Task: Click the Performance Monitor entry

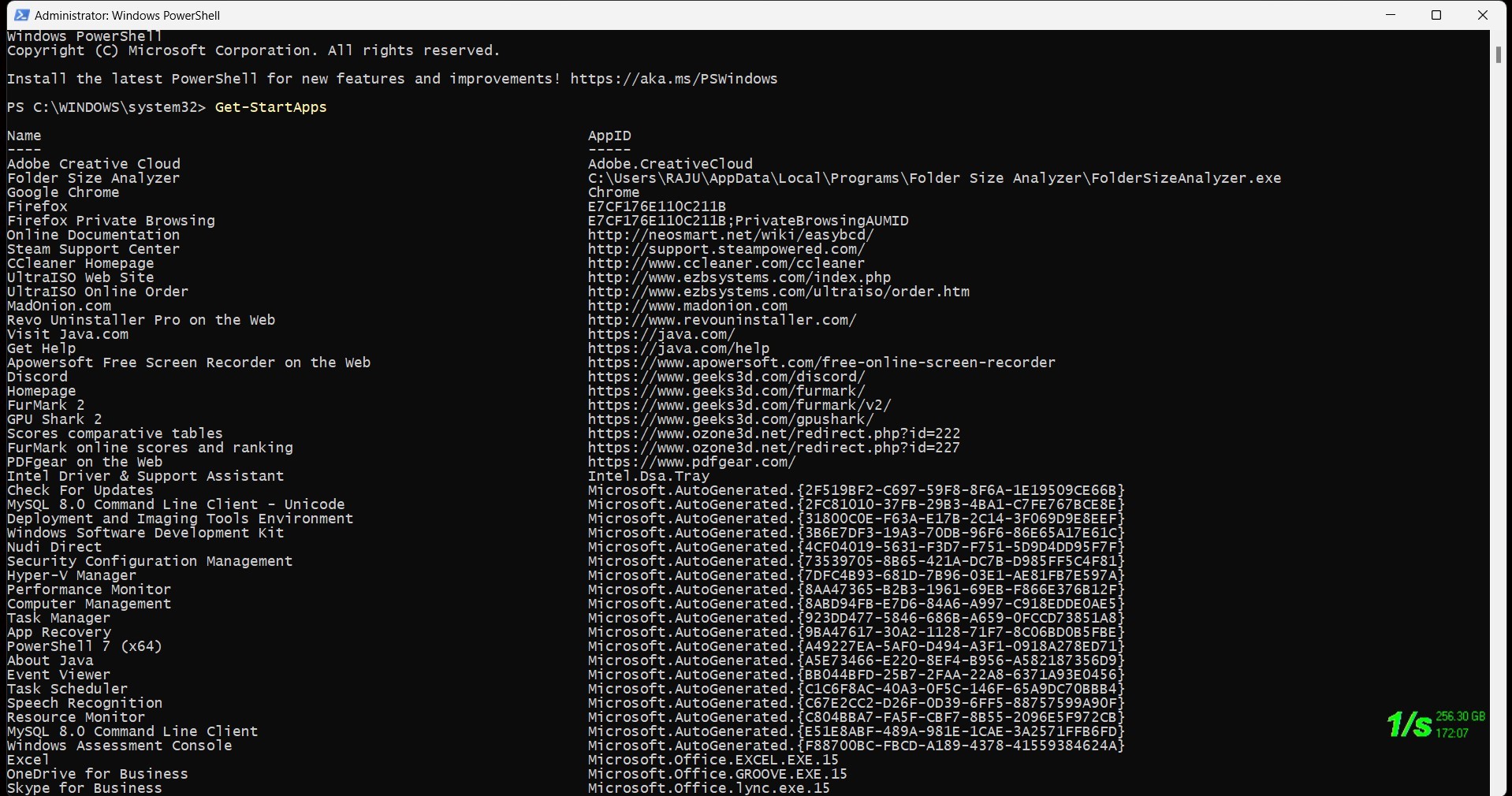Action: [89, 590]
